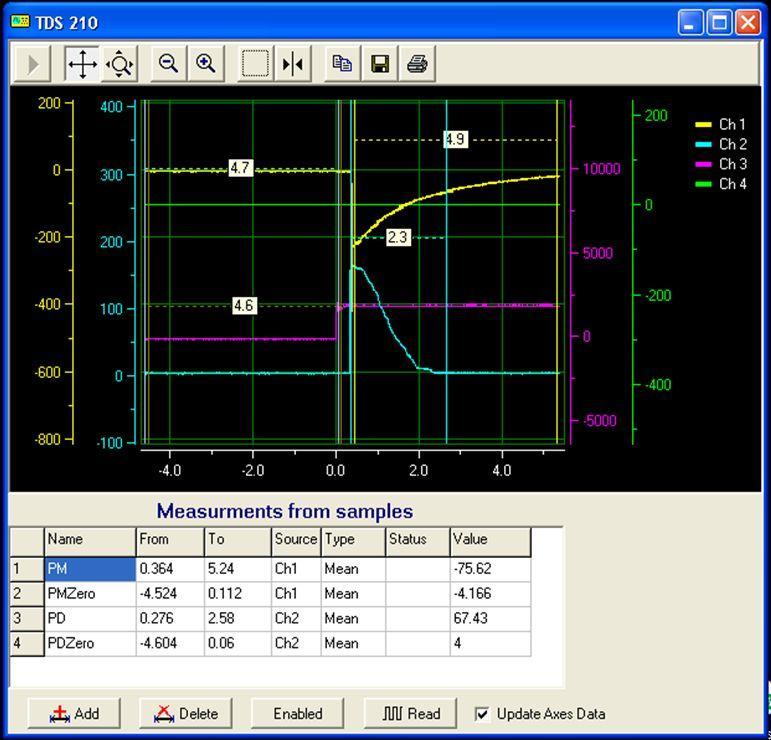Image resolution: width=771 pixels, height=740 pixels.
Task: Click the Value column header
Action: click(x=491, y=542)
